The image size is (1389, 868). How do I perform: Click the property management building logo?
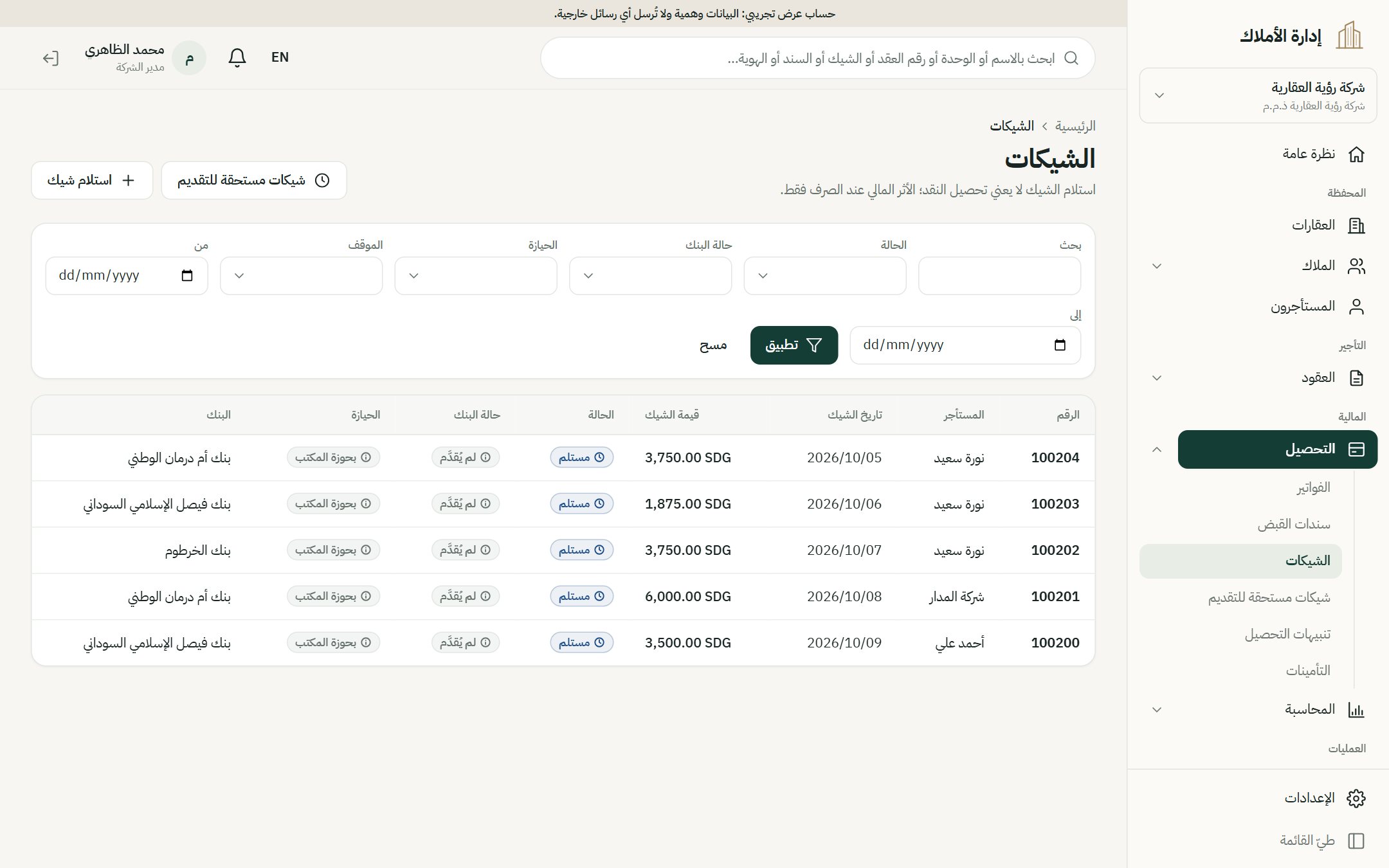(1349, 35)
